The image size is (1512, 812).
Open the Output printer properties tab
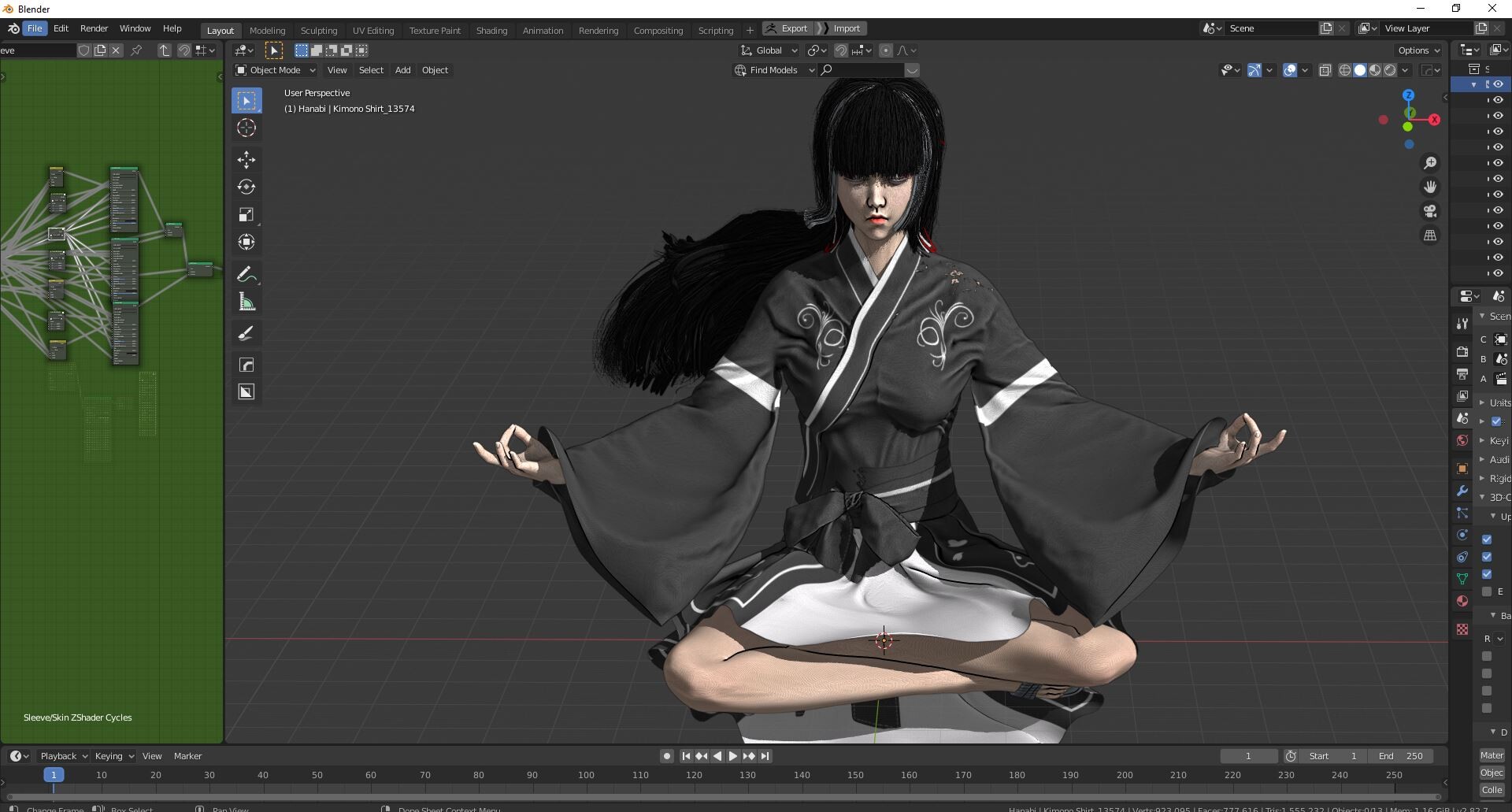point(1462,374)
